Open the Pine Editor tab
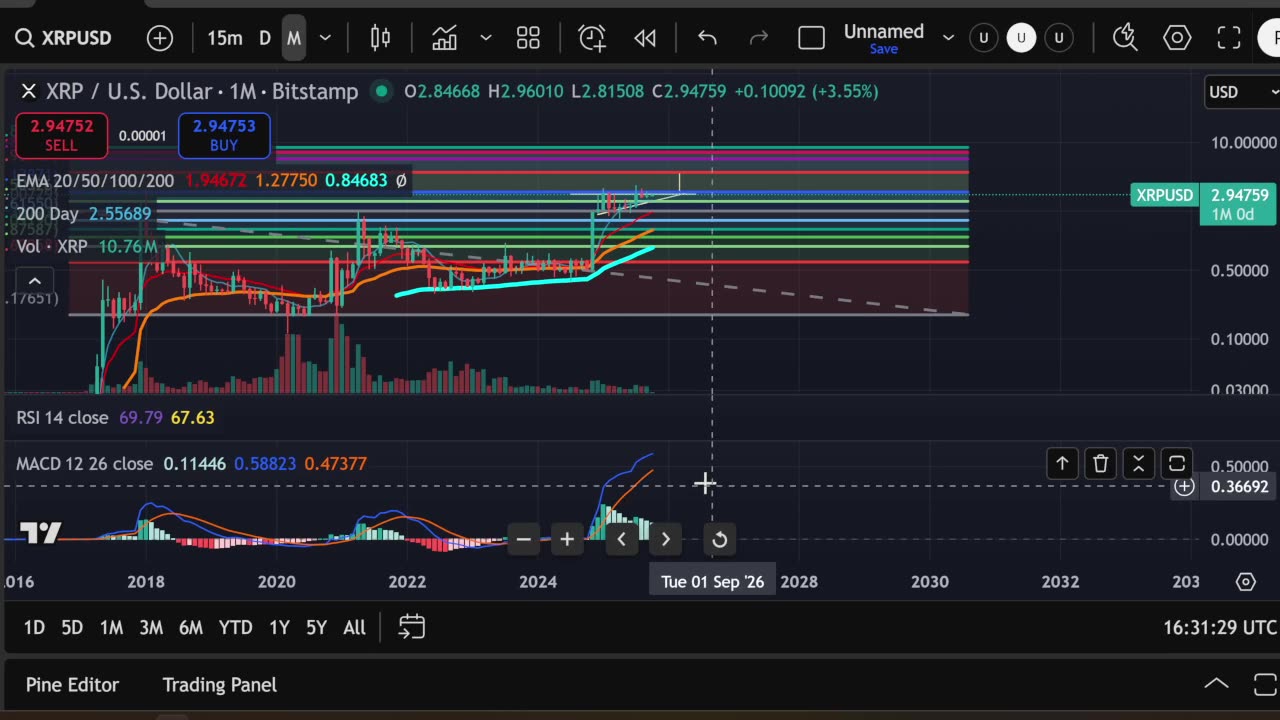 (72, 685)
